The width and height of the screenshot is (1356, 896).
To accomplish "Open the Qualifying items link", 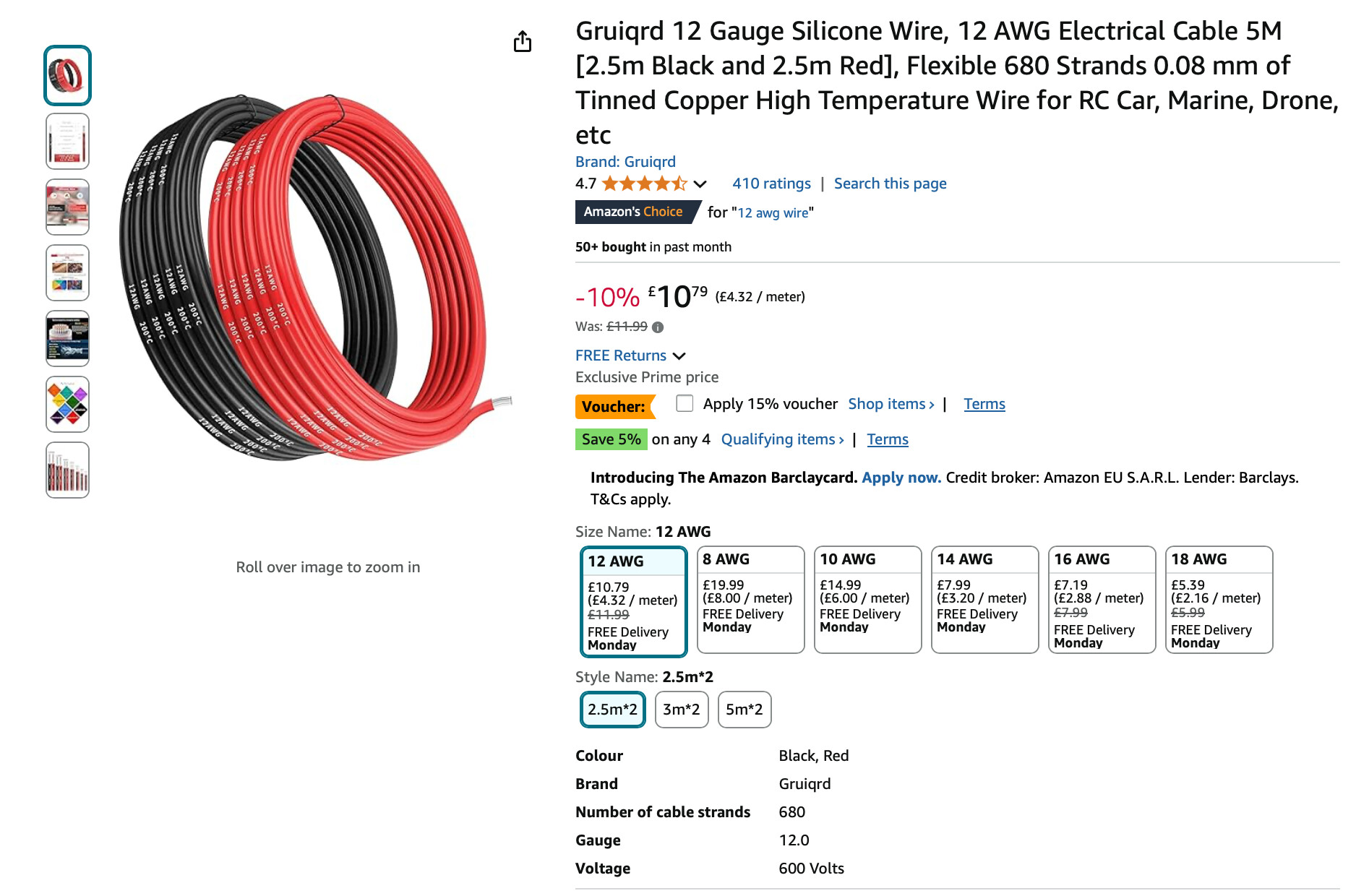I will click(x=782, y=439).
